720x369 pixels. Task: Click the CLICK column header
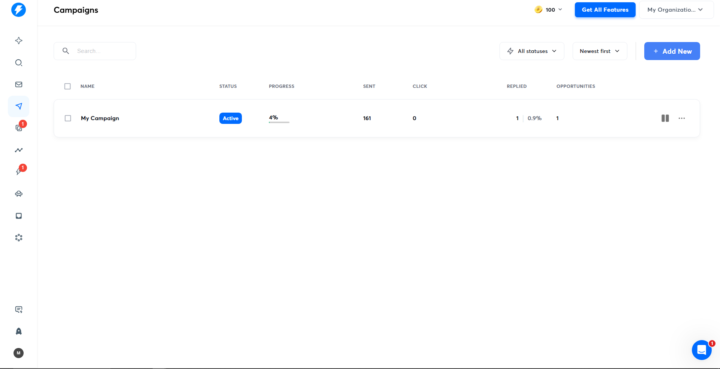(x=420, y=86)
